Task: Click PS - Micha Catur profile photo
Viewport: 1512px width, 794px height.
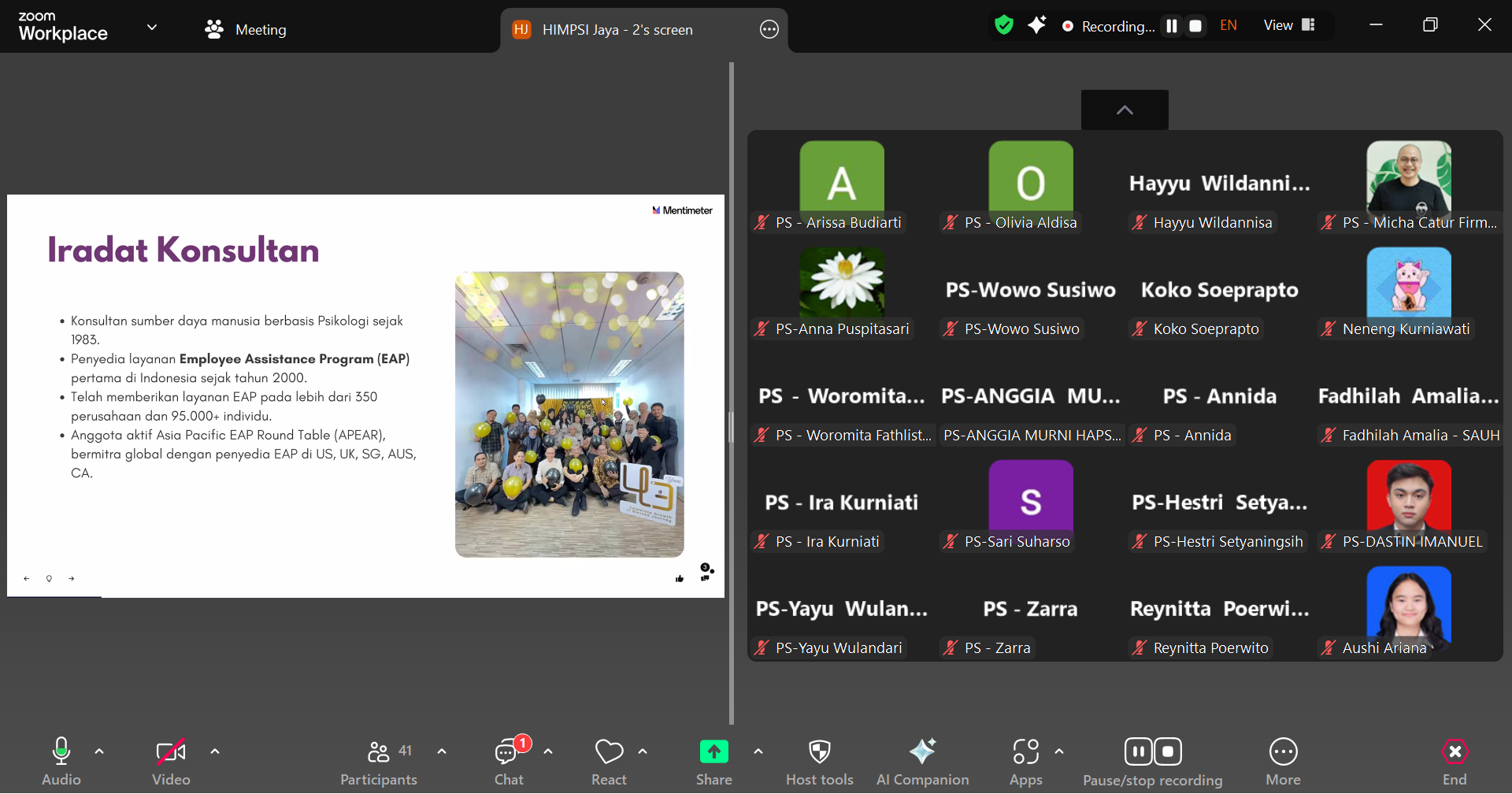Action: tap(1409, 178)
